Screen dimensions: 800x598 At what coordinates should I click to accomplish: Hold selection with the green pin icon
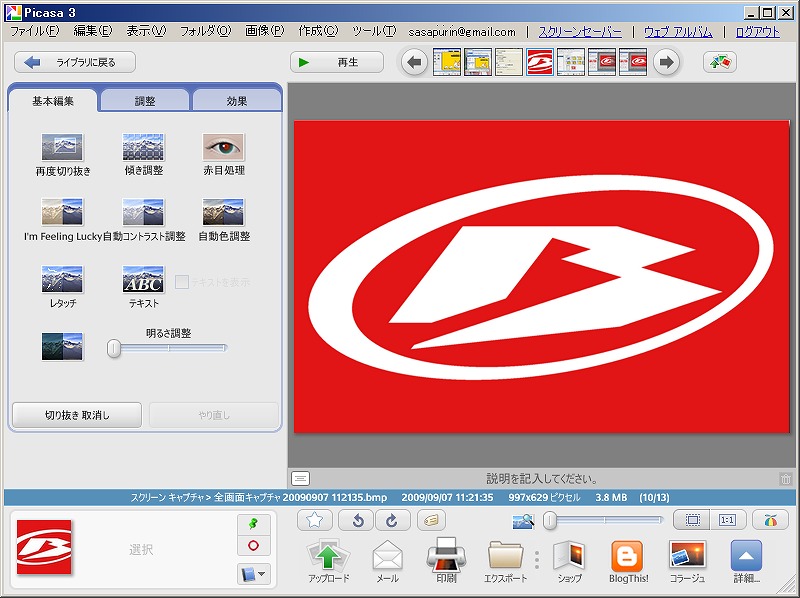coord(253,524)
